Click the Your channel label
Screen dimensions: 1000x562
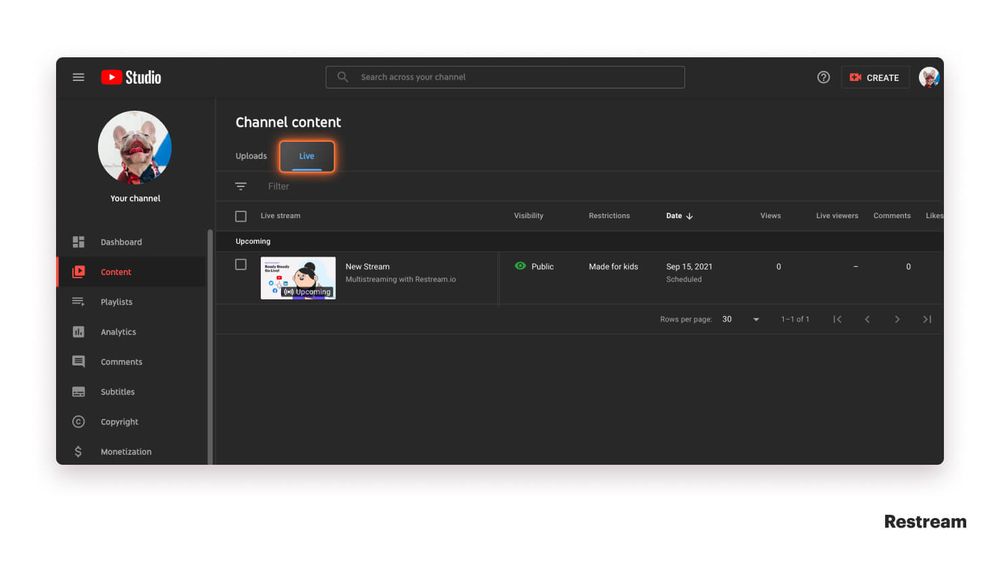[x=135, y=198]
